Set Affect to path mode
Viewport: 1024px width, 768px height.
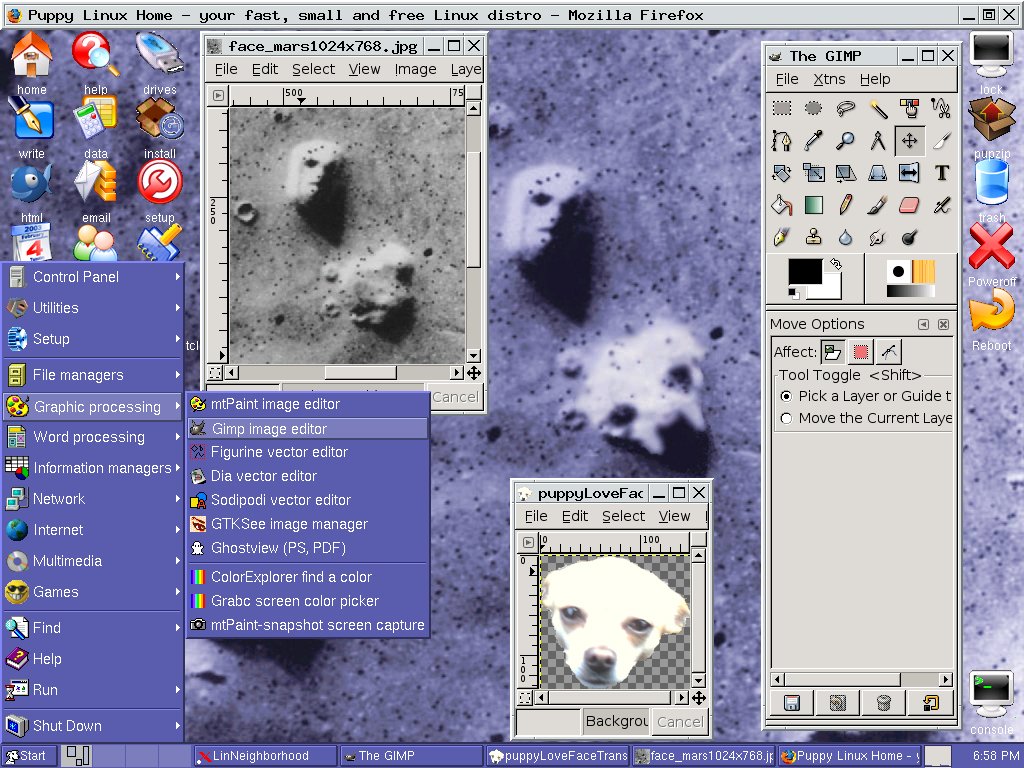pyautogui.click(x=888, y=352)
